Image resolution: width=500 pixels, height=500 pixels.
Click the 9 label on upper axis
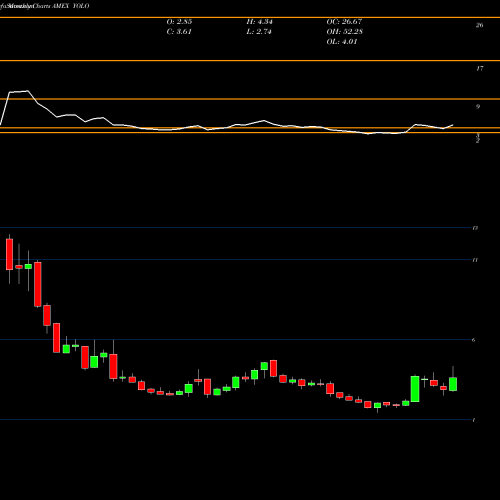[478, 107]
